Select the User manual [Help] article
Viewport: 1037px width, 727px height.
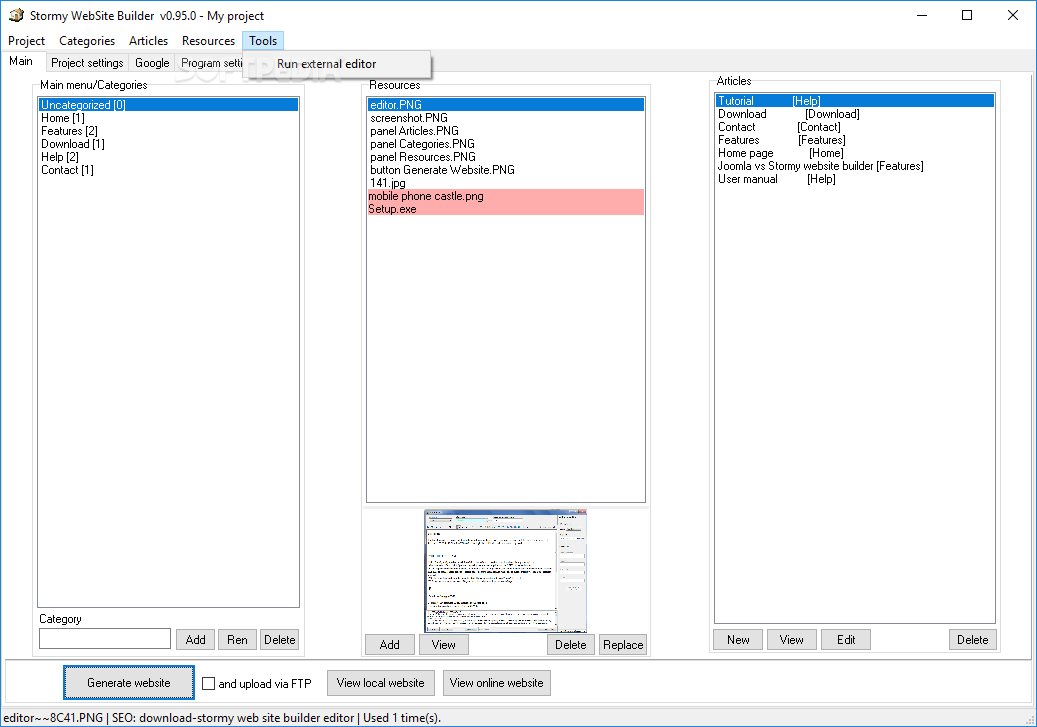[855, 179]
